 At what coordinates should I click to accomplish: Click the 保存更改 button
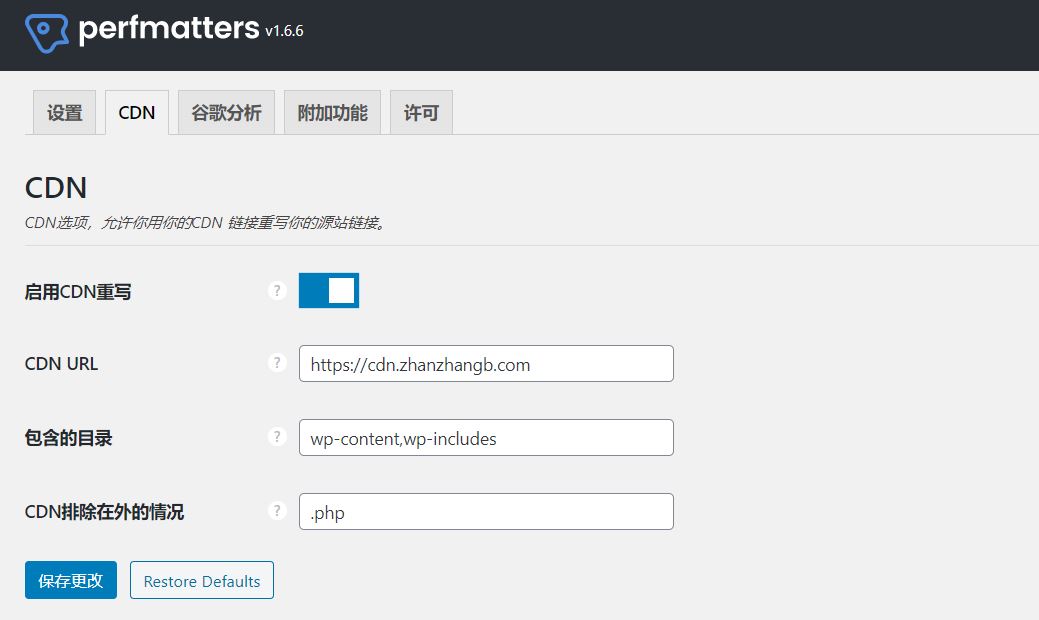pyautogui.click(x=71, y=580)
